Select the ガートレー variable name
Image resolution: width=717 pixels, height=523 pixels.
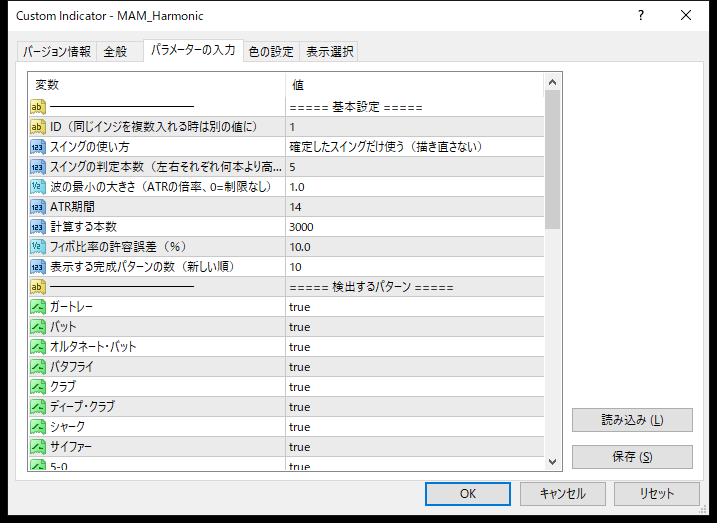[x=71, y=307]
